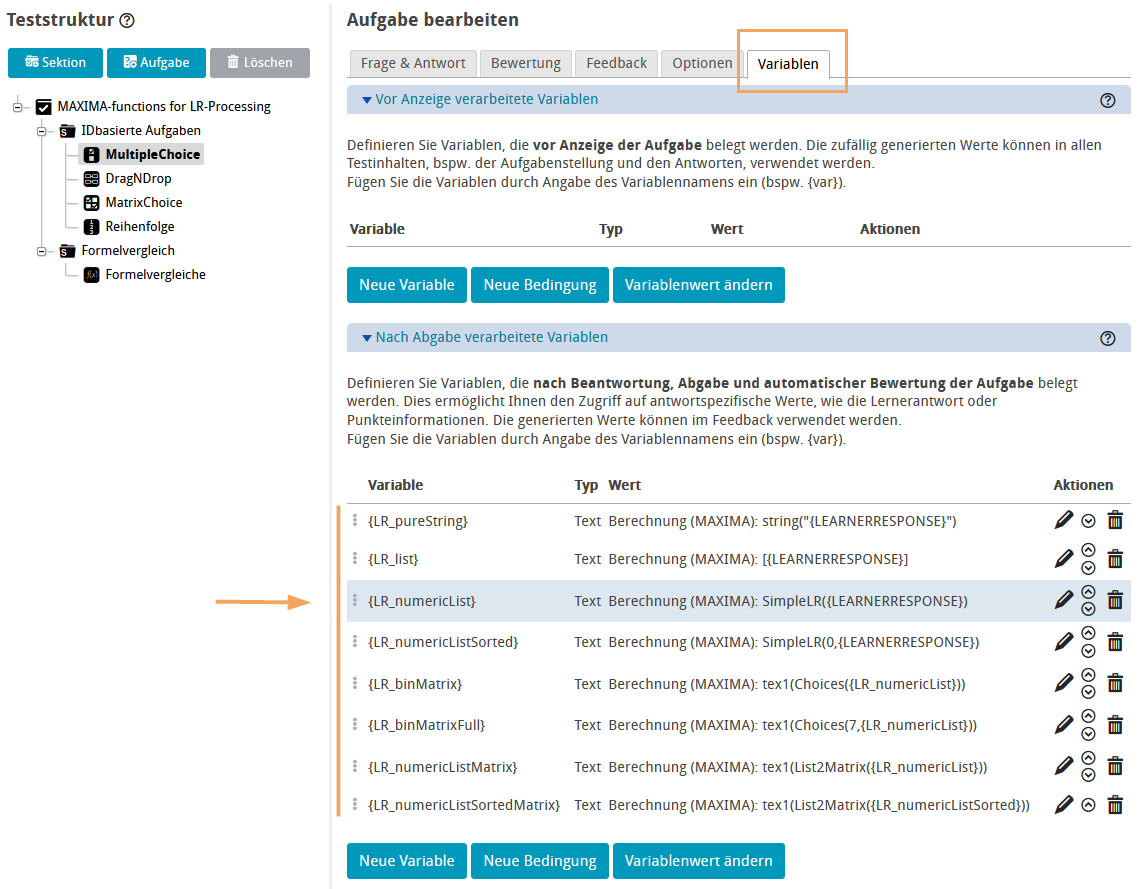Move {LR_numericListSortedMatrix} variable up
This screenshot has height=889, width=1140.
1089,805
